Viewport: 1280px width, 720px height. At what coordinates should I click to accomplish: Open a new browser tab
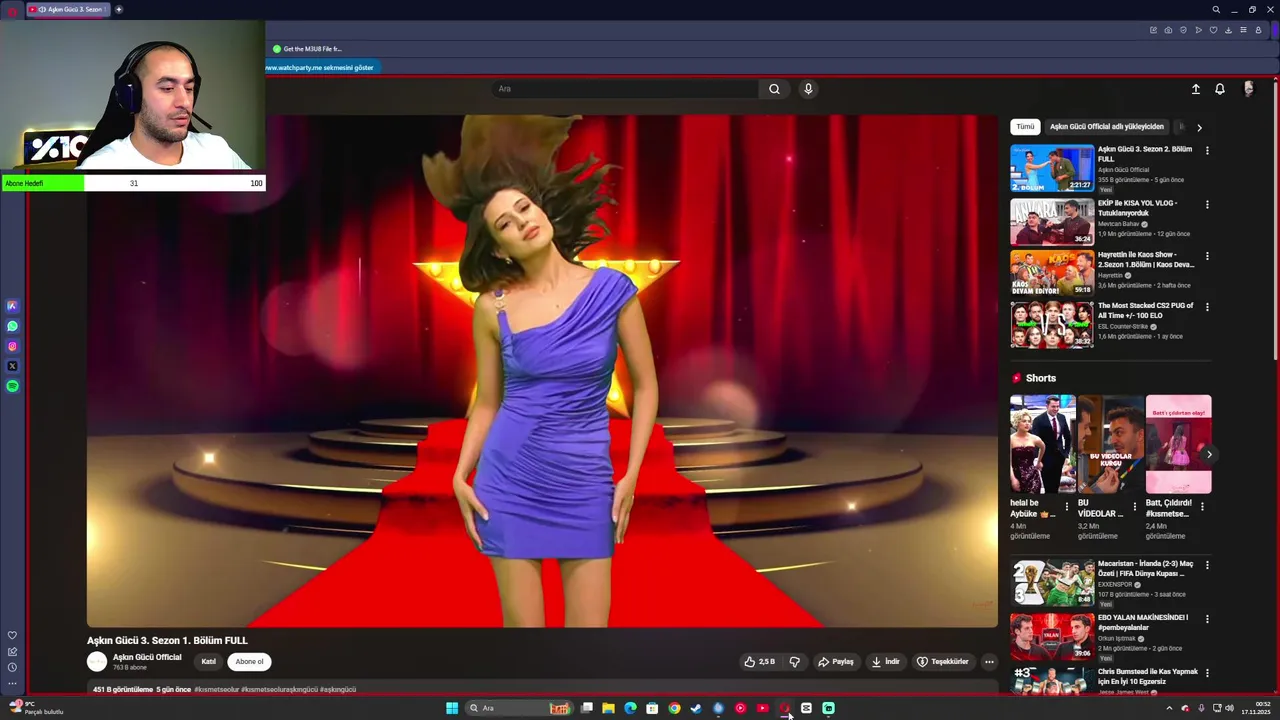click(x=118, y=10)
